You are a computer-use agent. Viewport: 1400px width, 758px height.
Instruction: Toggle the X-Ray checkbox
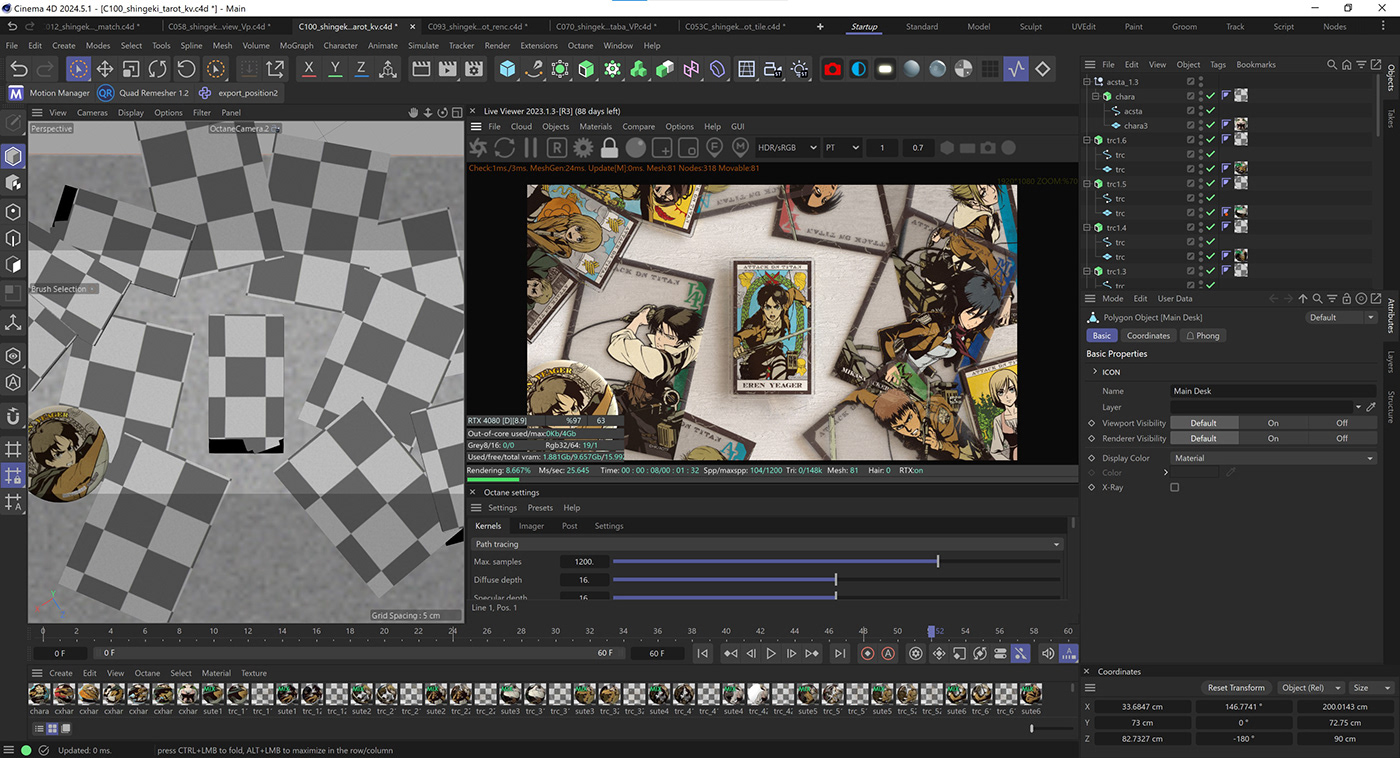click(x=1174, y=488)
